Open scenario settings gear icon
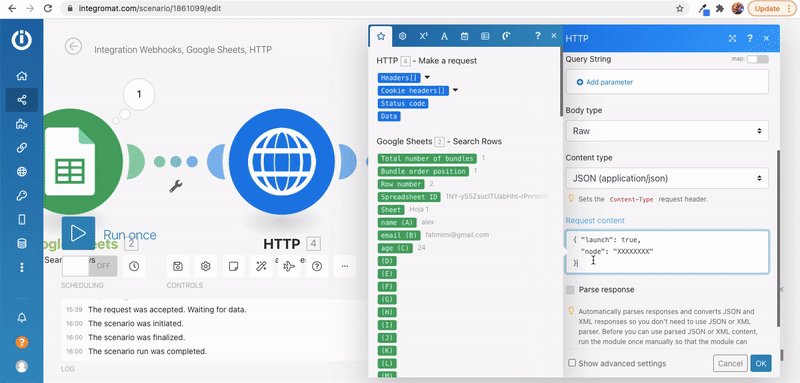Image resolution: width=800 pixels, height=383 pixels. 206,266
